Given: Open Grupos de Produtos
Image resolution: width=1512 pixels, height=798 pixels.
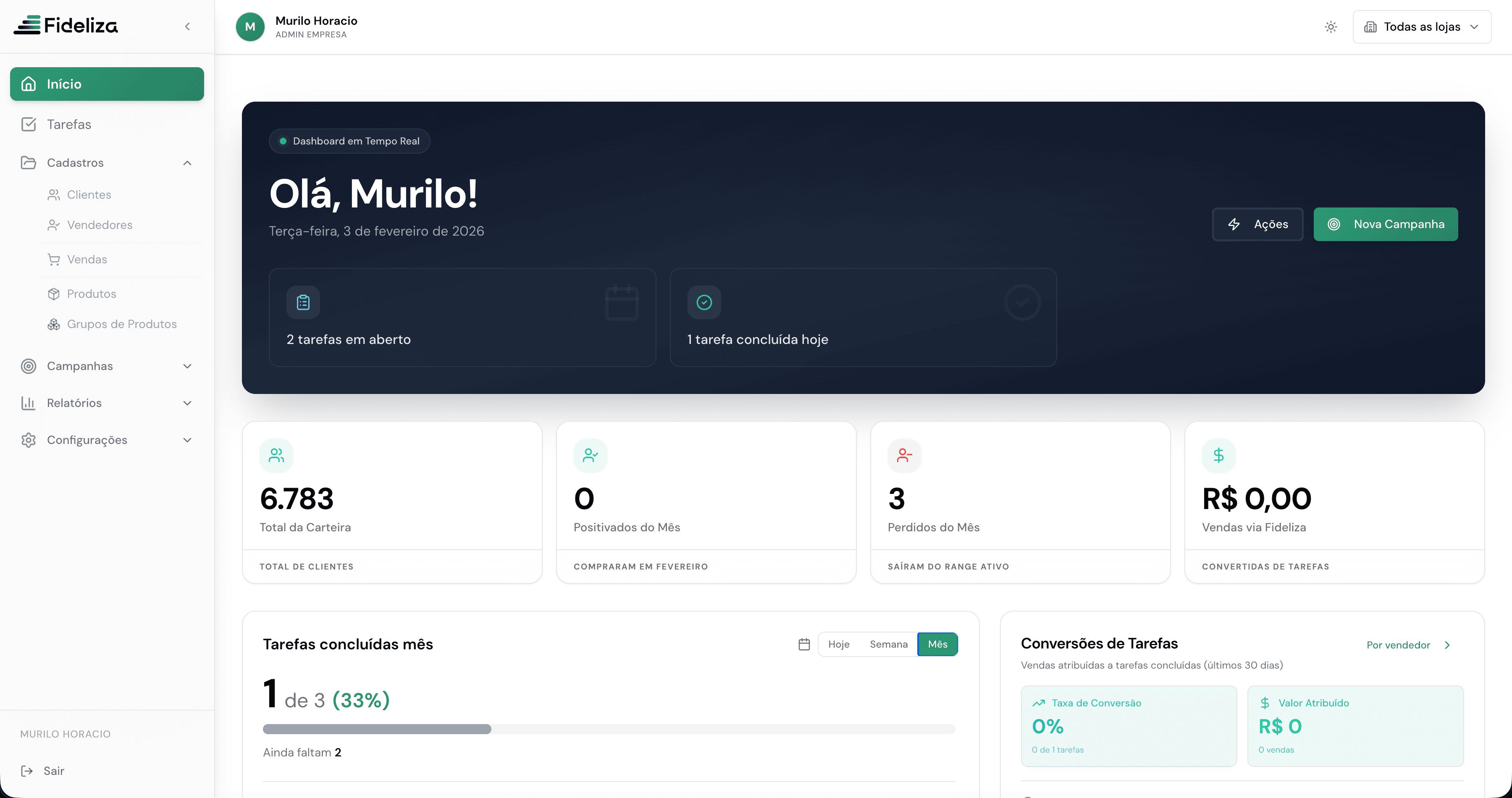Looking at the screenshot, I should click(x=121, y=323).
